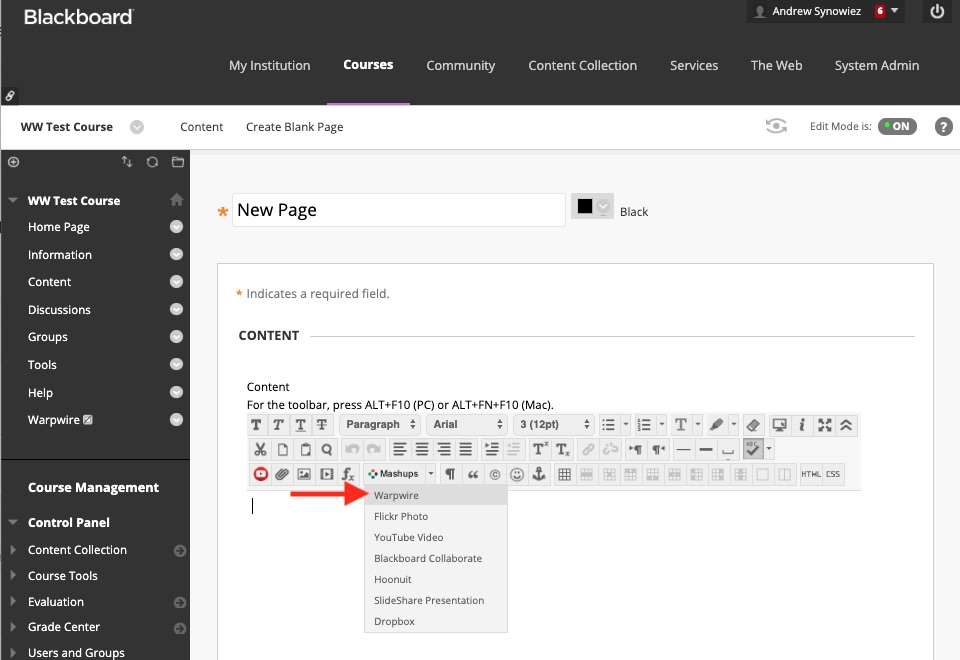Click the logout power button
The width and height of the screenshot is (960, 660).
[937, 12]
